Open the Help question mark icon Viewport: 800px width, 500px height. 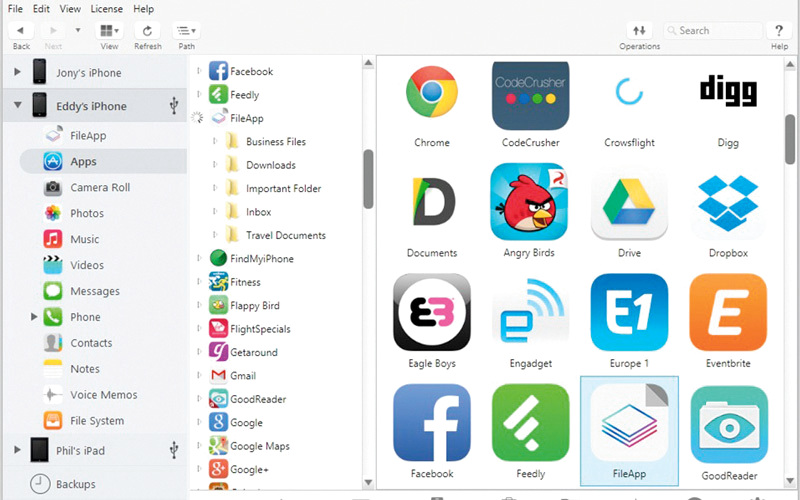coord(779,31)
